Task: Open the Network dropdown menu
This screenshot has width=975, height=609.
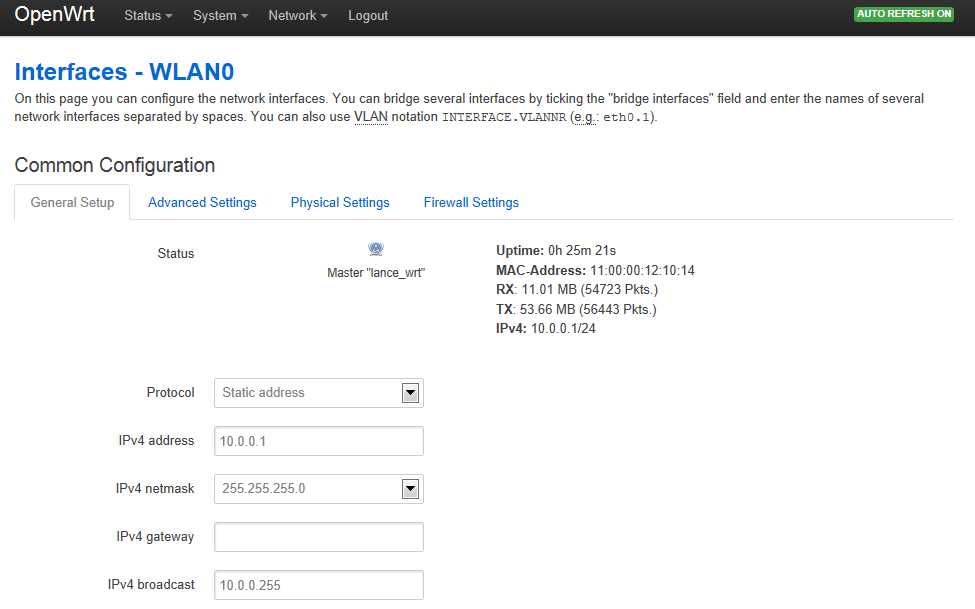Action: tap(297, 16)
